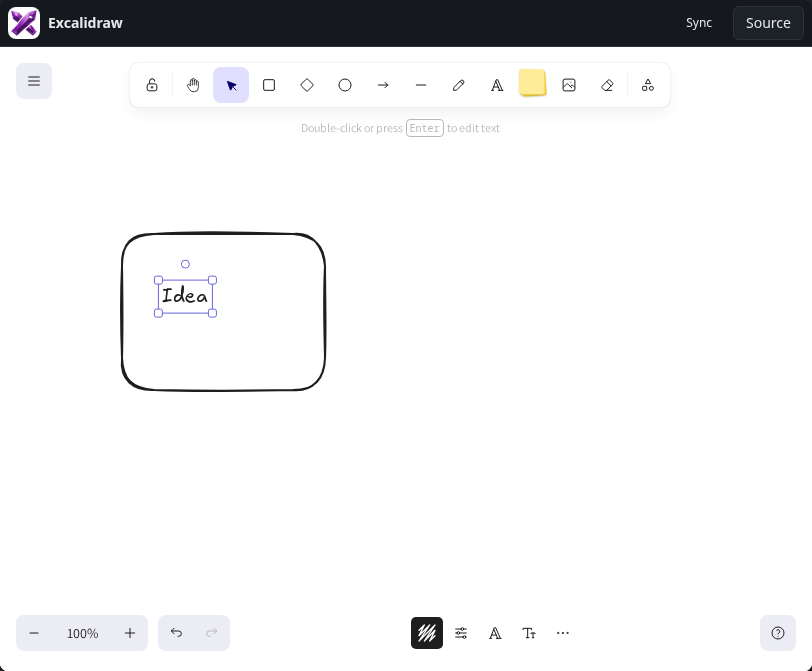Open the Source button
Screen dimensions: 812x671
point(768,23)
